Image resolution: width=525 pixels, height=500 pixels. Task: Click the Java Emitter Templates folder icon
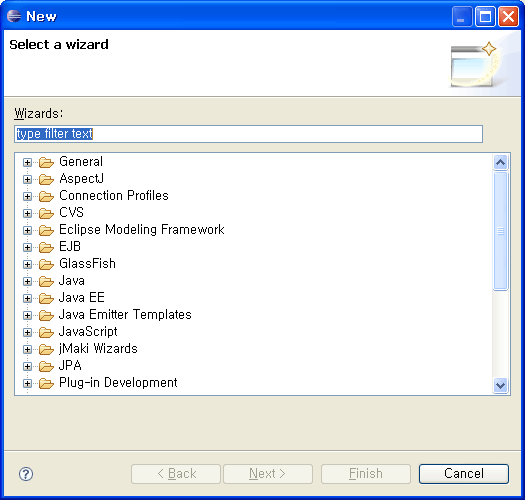46,315
